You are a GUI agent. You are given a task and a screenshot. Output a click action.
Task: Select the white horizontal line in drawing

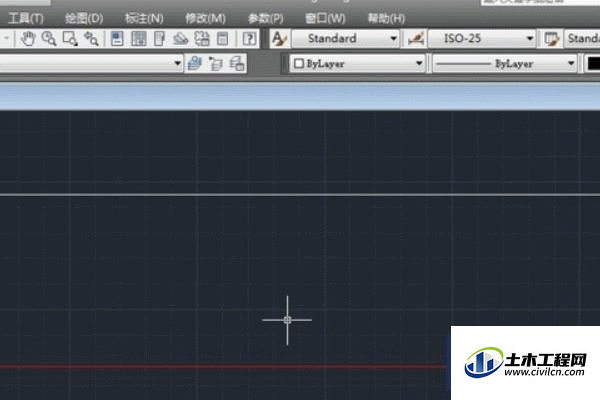(x=300, y=195)
